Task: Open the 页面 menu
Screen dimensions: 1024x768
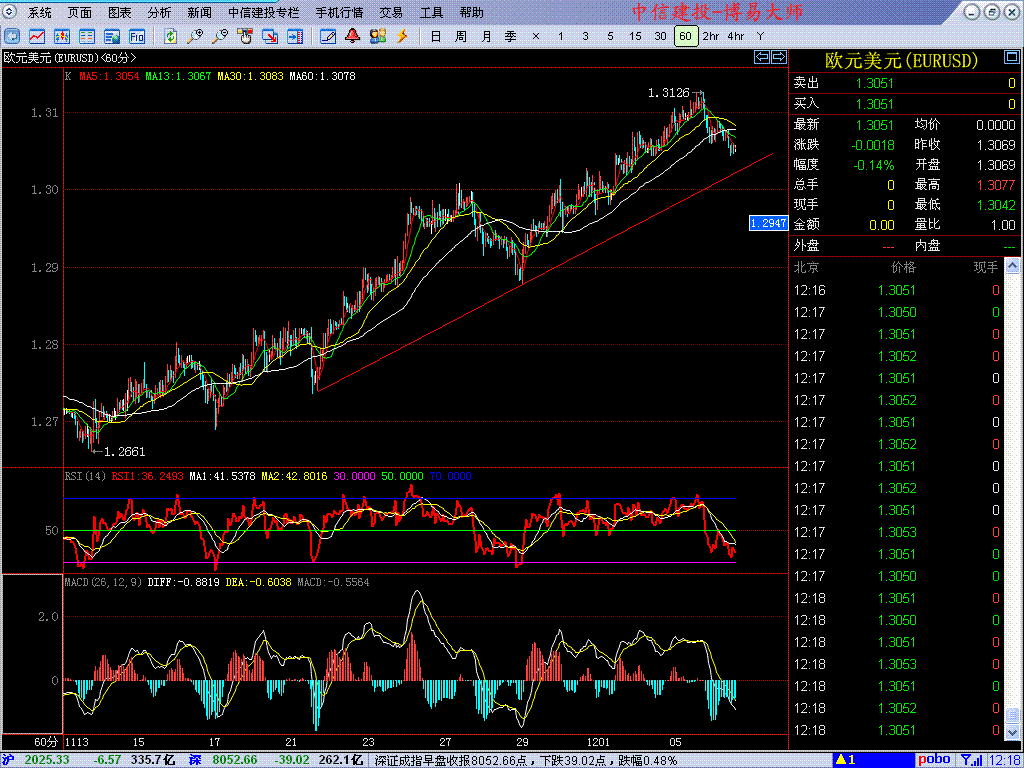Action: pyautogui.click(x=80, y=12)
